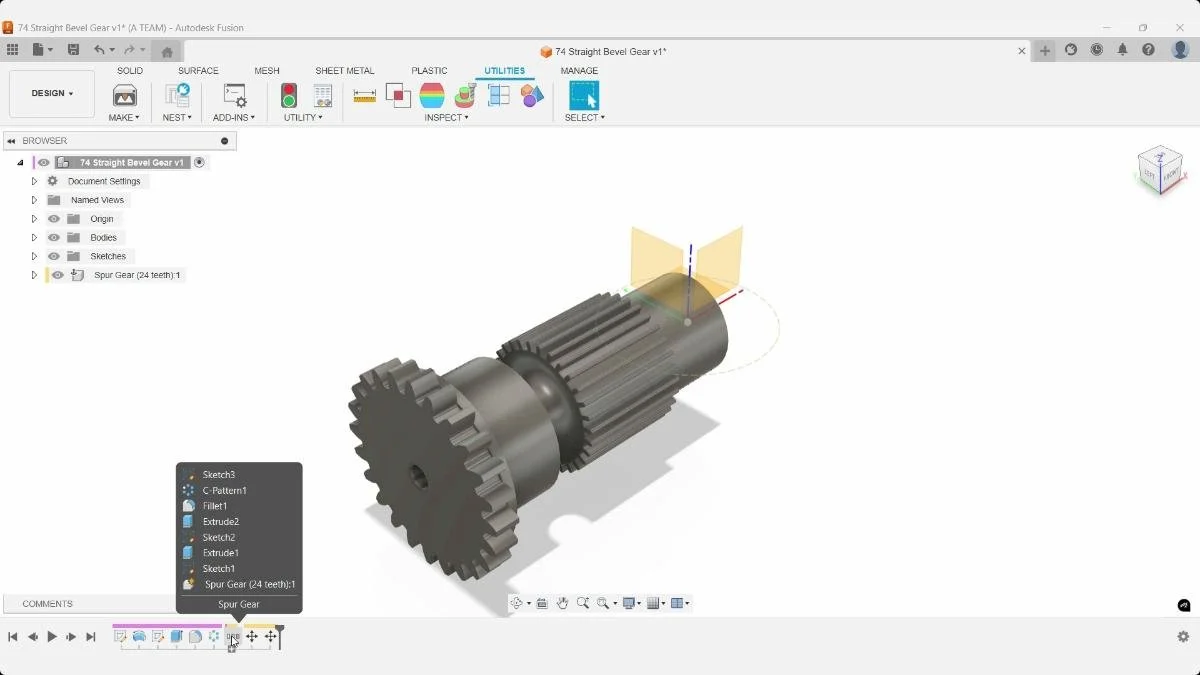Activate root component radio button

(199, 162)
